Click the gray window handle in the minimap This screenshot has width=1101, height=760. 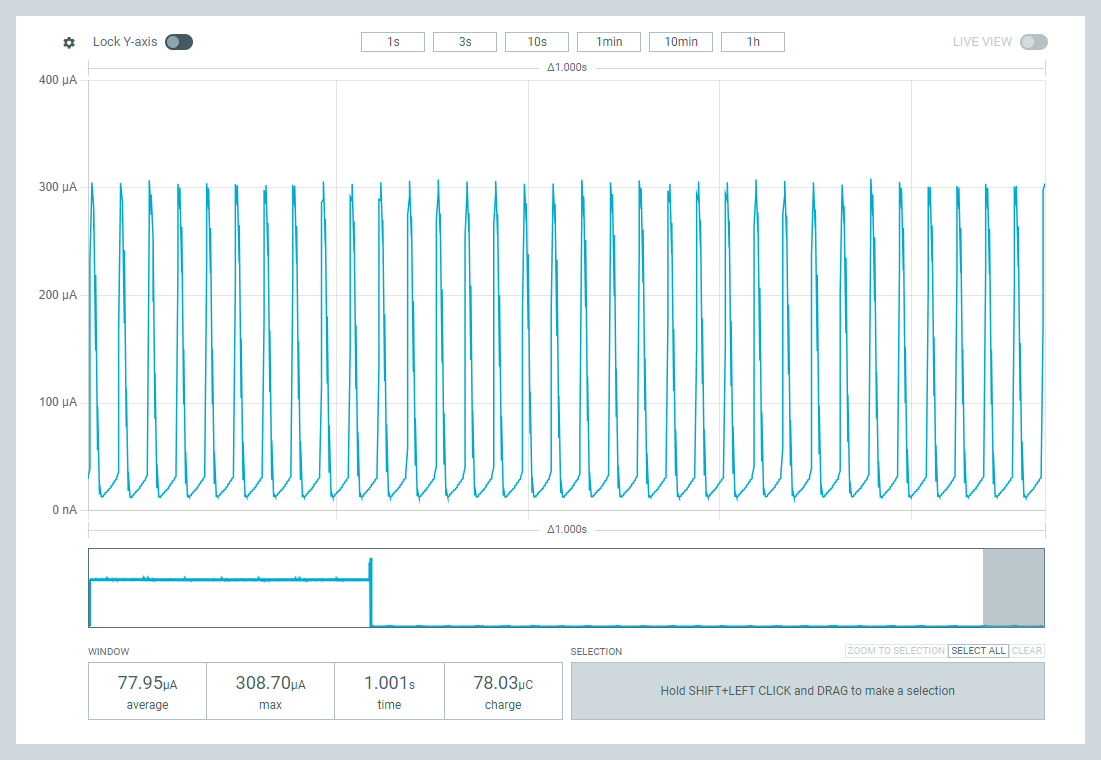pyautogui.click(x=1013, y=588)
